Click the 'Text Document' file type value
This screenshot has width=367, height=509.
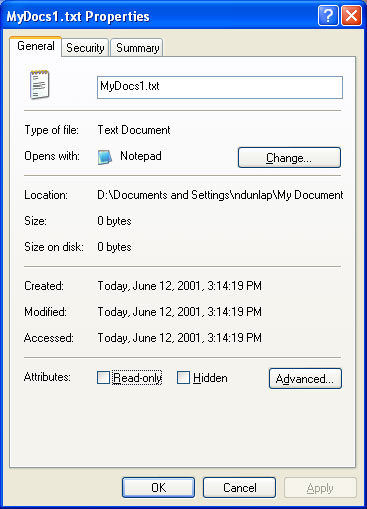coord(134,130)
